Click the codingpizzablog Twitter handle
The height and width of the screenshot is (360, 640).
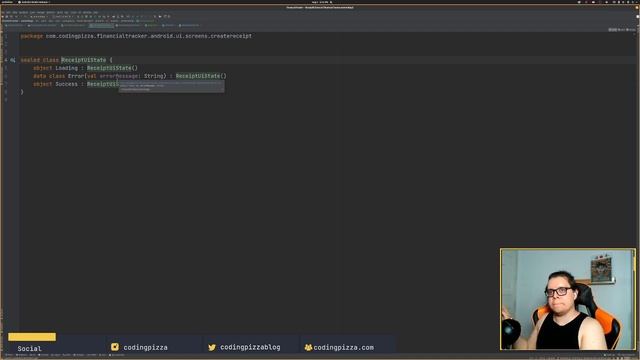[250, 347]
